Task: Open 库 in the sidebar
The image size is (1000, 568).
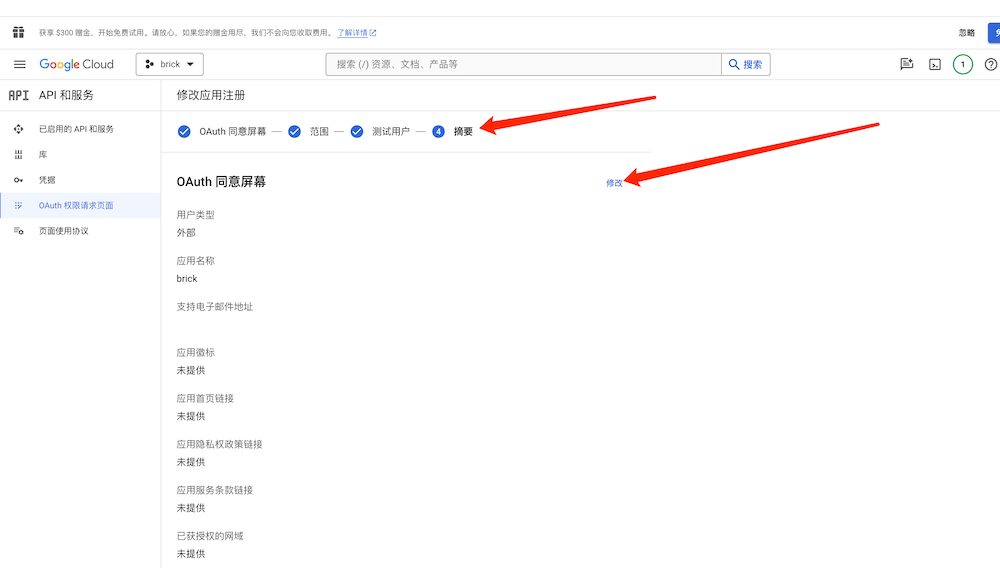Action: pyautogui.click(x=43, y=155)
